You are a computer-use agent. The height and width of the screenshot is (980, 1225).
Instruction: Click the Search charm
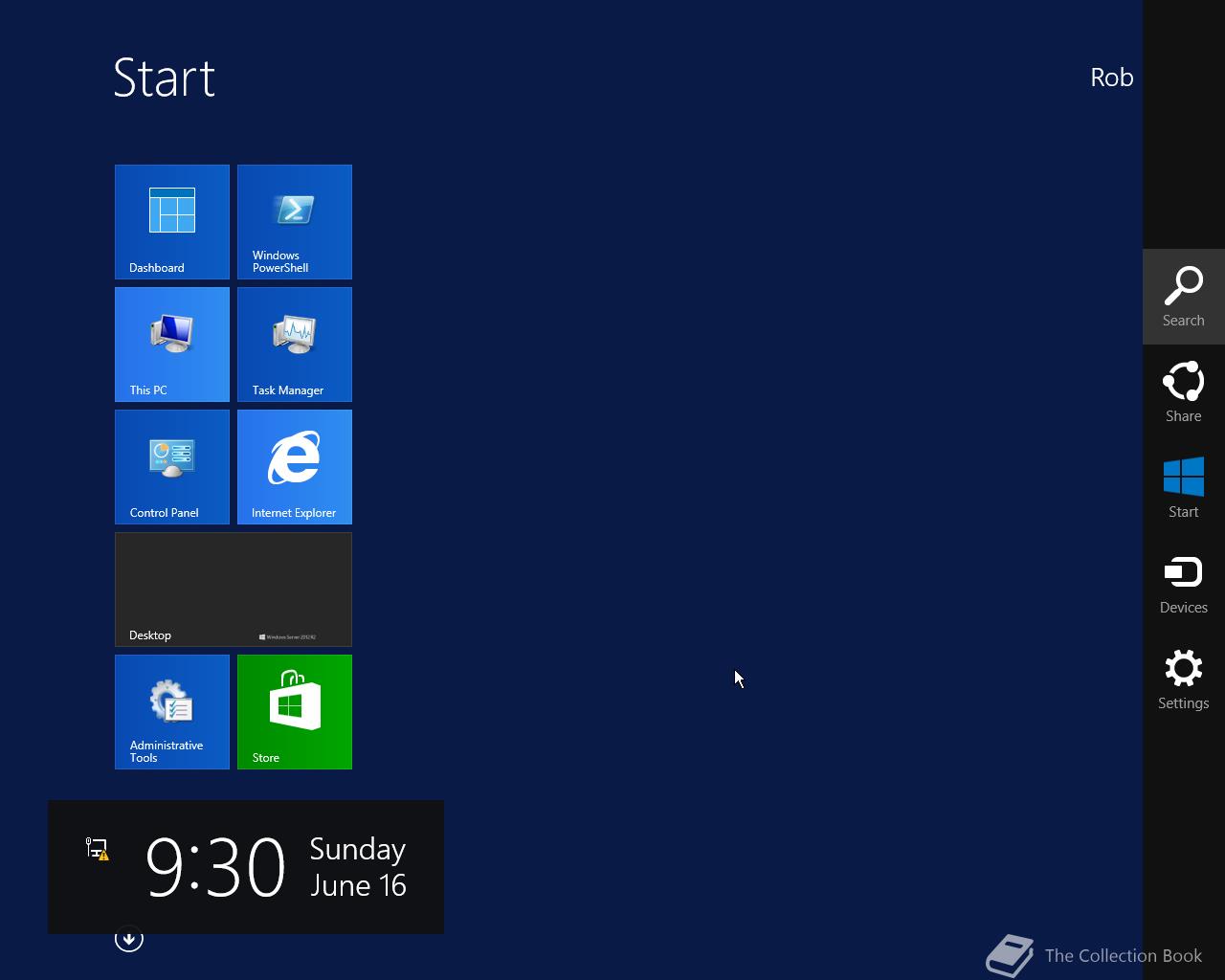pos(1184,297)
